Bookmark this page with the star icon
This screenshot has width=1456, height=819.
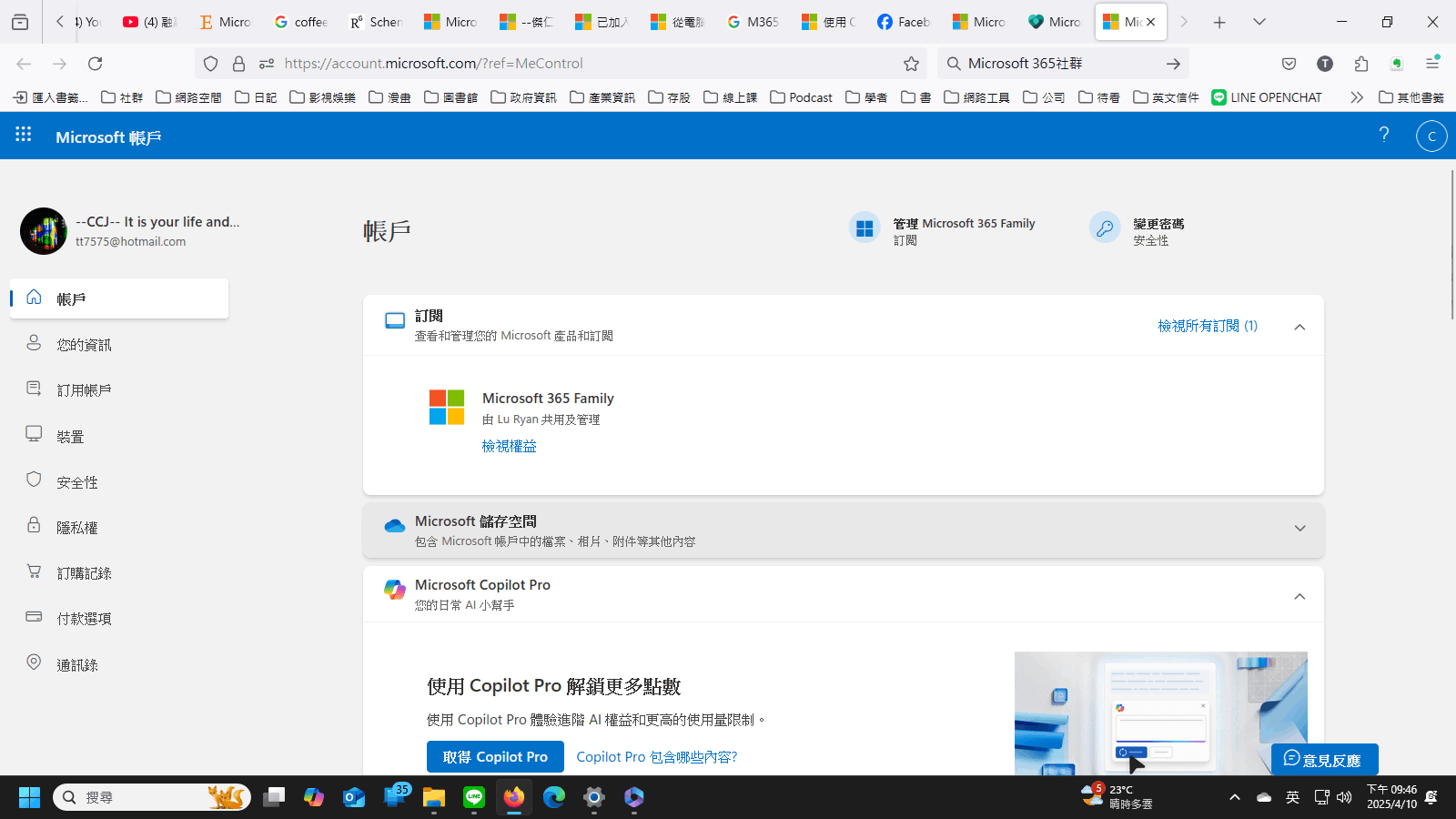pyautogui.click(x=911, y=64)
